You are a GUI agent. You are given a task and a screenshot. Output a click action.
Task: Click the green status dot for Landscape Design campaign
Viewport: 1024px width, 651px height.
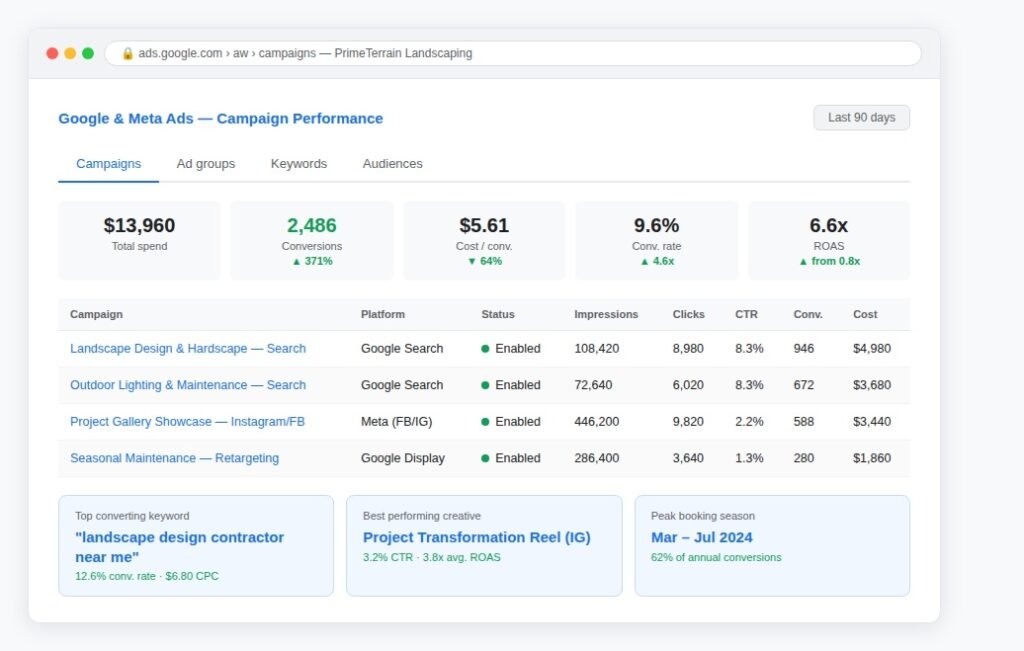(x=485, y=349)
